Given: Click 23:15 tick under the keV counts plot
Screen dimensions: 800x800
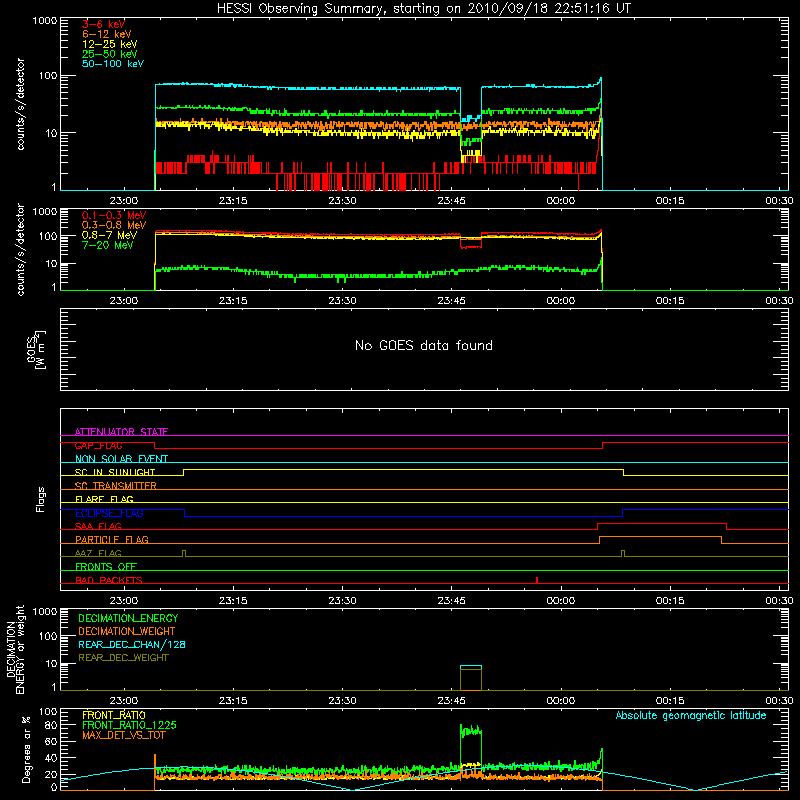Looking at the screenshot, I should pyautogui.click(x=233, y=201).
